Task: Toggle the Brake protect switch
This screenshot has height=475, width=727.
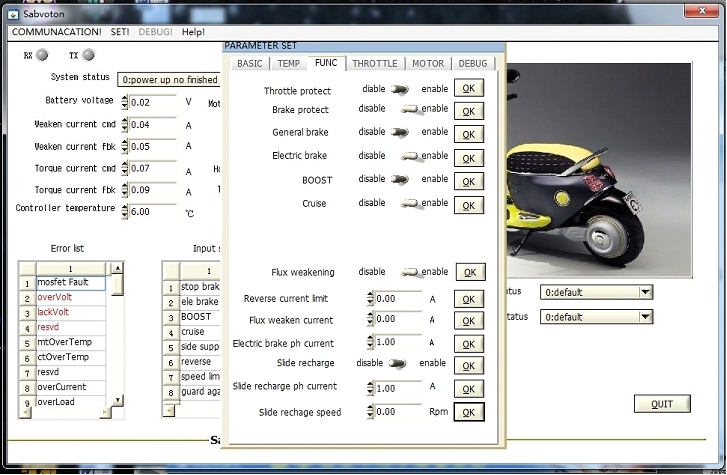Action: tap(408, 110)
